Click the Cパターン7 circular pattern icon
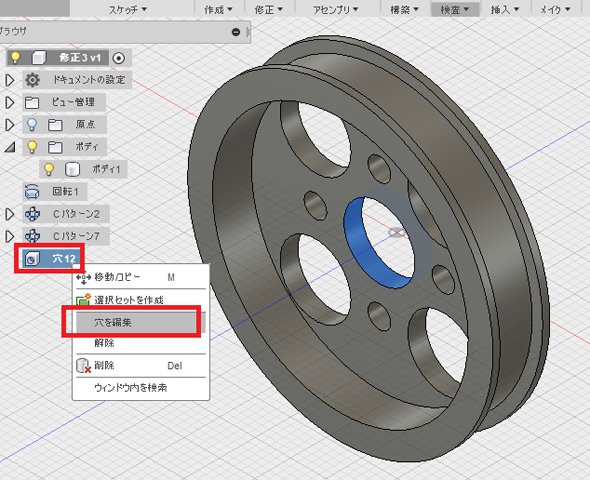Viewport: 590px width, 480px height. pos(32,236)
